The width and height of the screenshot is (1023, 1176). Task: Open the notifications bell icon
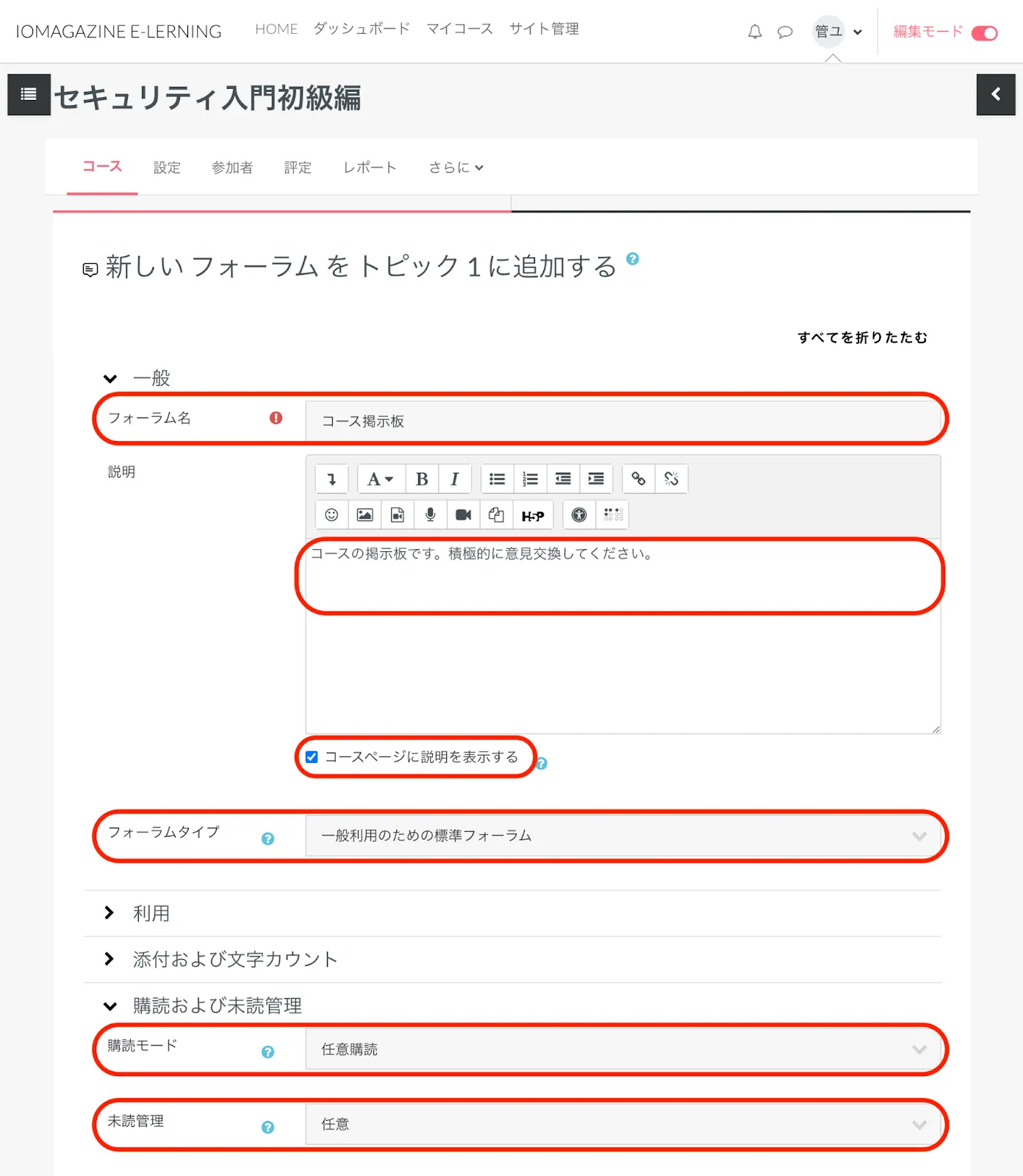pyautogui.click(x=755, y=32)
